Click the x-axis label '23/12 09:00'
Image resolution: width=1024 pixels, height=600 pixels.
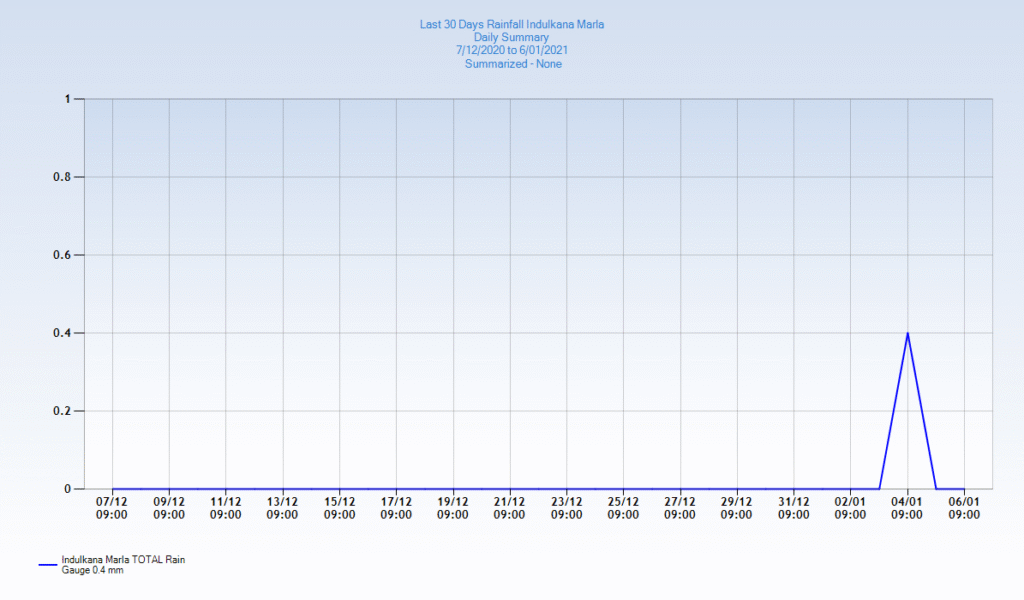pyautogui.click(x=566, y=509)
